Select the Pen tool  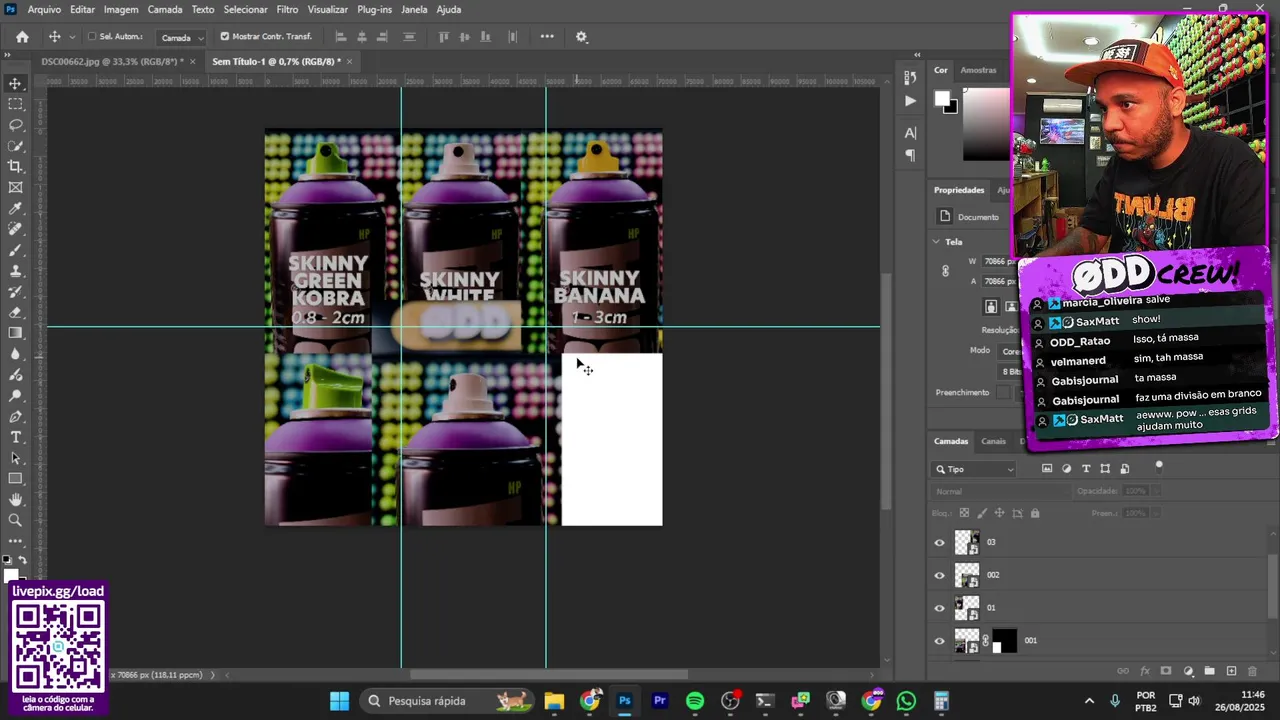15,416
